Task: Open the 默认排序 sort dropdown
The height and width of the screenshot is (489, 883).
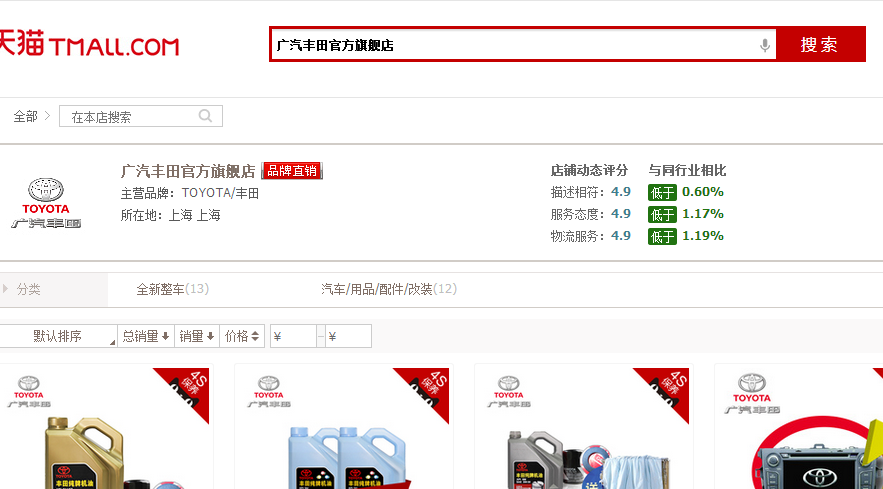Action: point(59,336)
